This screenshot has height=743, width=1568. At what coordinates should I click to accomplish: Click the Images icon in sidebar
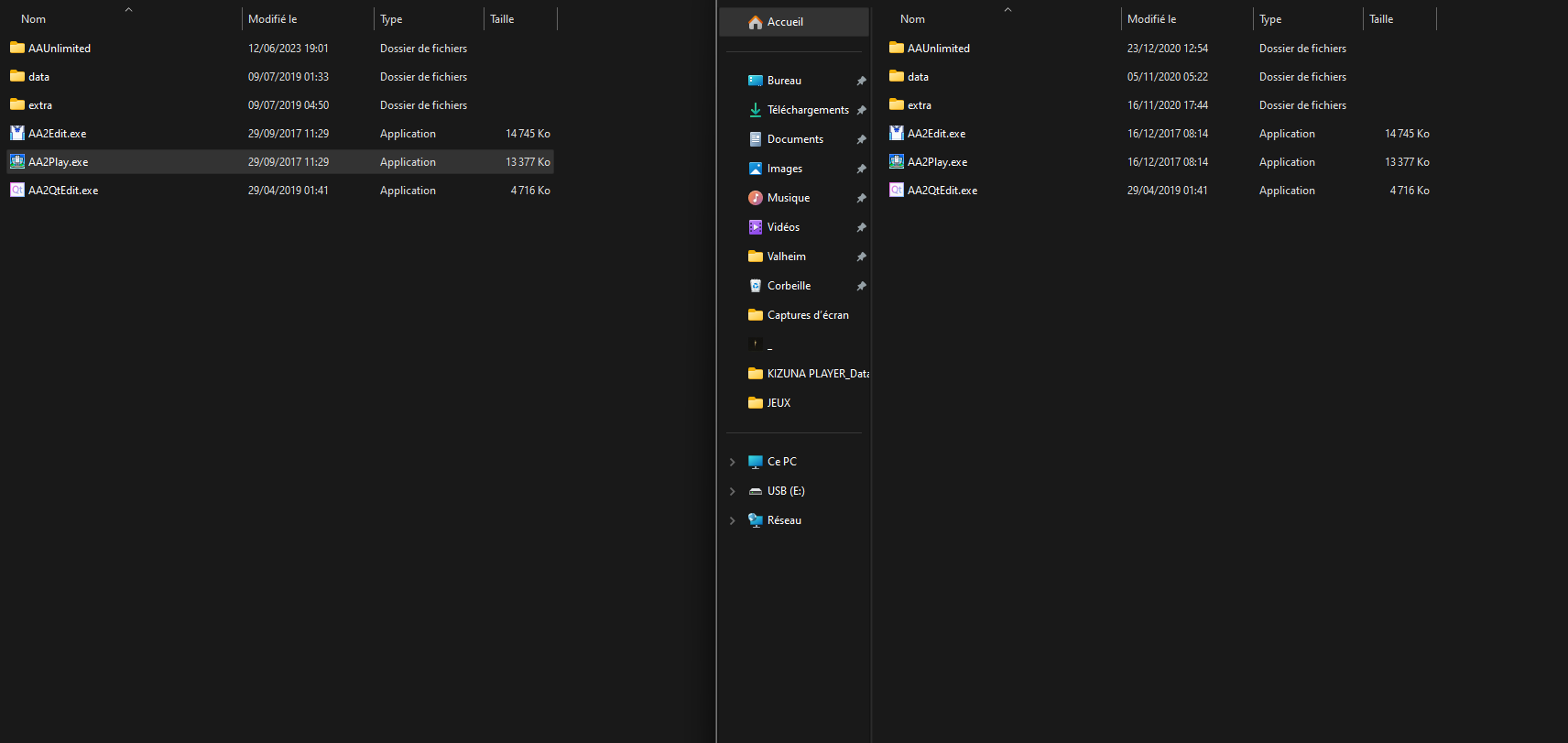click(756, 169)
